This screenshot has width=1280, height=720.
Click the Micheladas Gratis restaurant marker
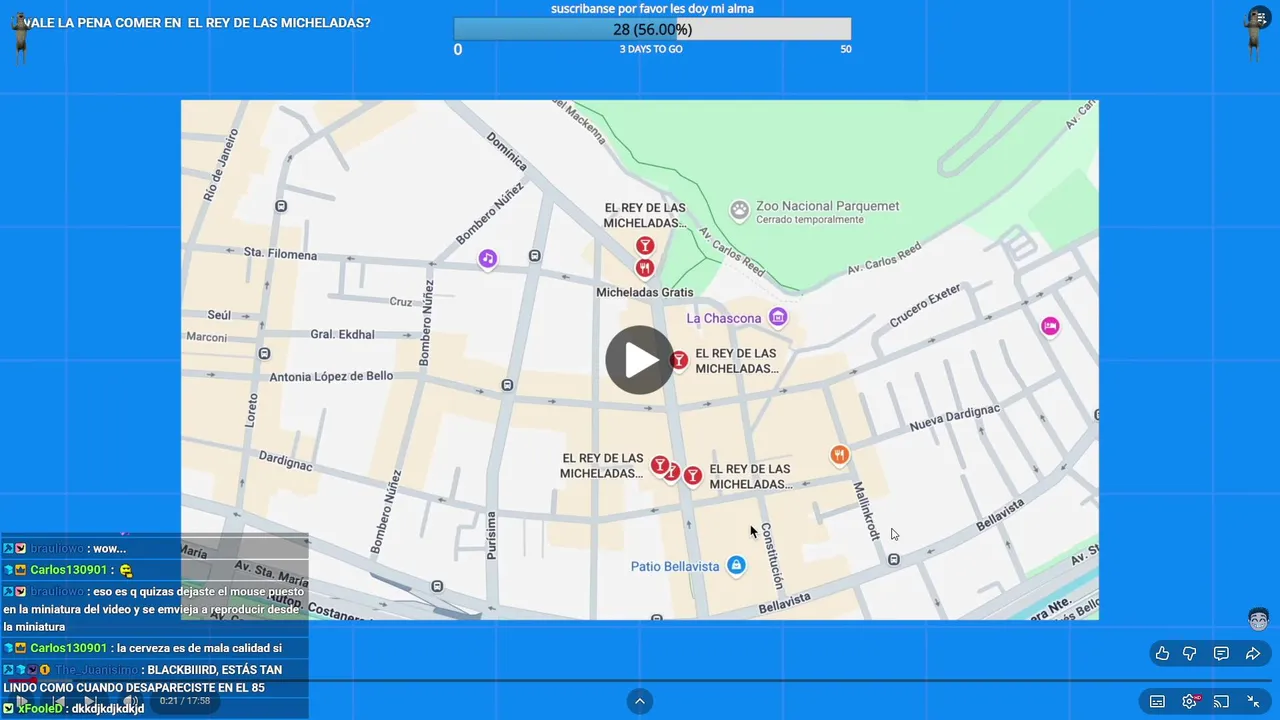point(645,268)
